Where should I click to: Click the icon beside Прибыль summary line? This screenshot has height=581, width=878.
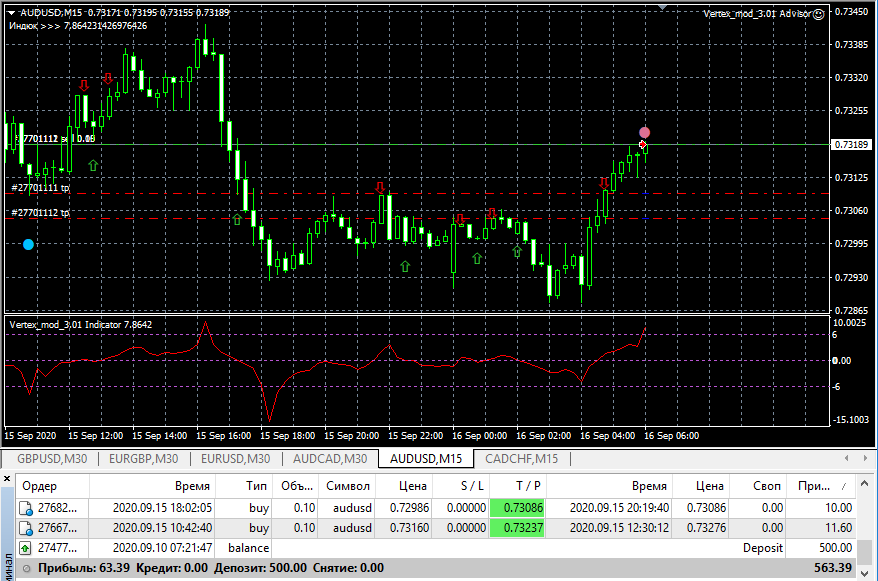pyautogui.click(x=26, y=568)
